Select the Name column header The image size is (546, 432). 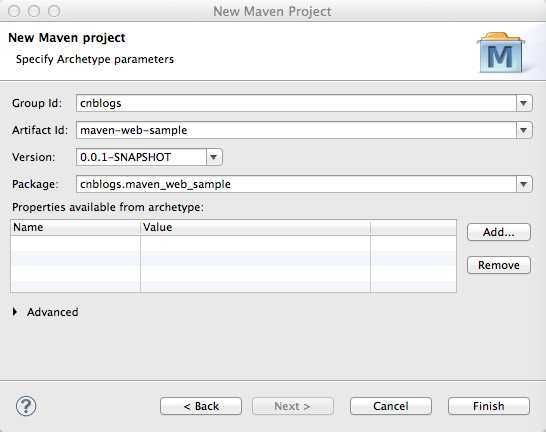76,227
